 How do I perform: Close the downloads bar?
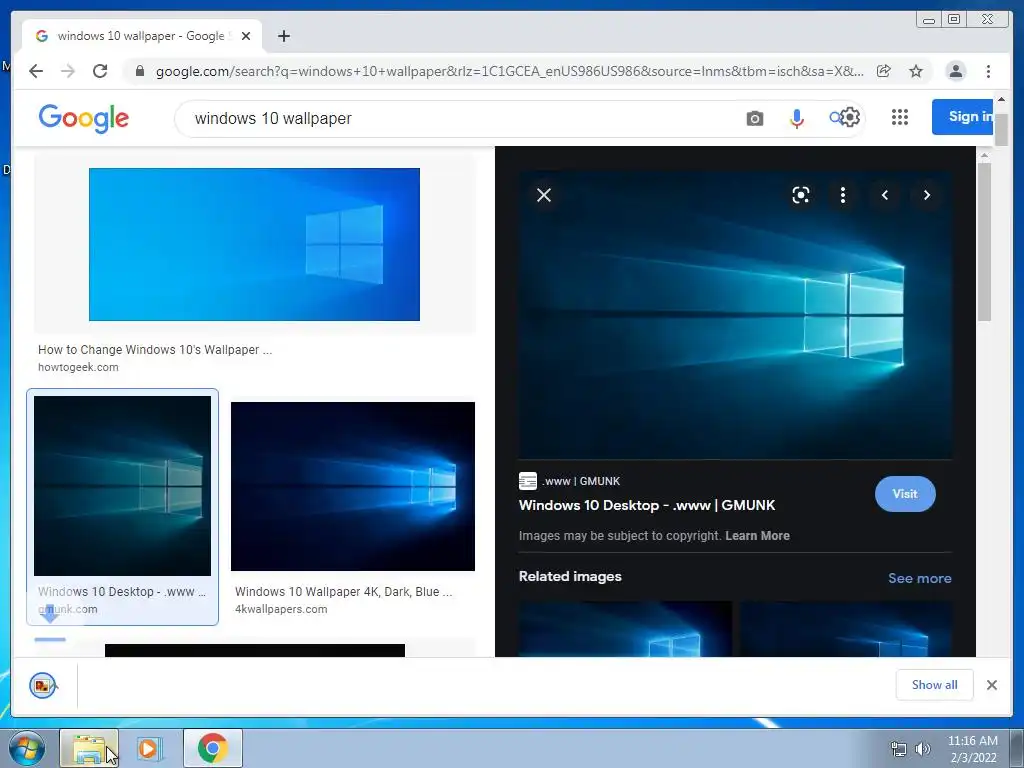(992, 685)
